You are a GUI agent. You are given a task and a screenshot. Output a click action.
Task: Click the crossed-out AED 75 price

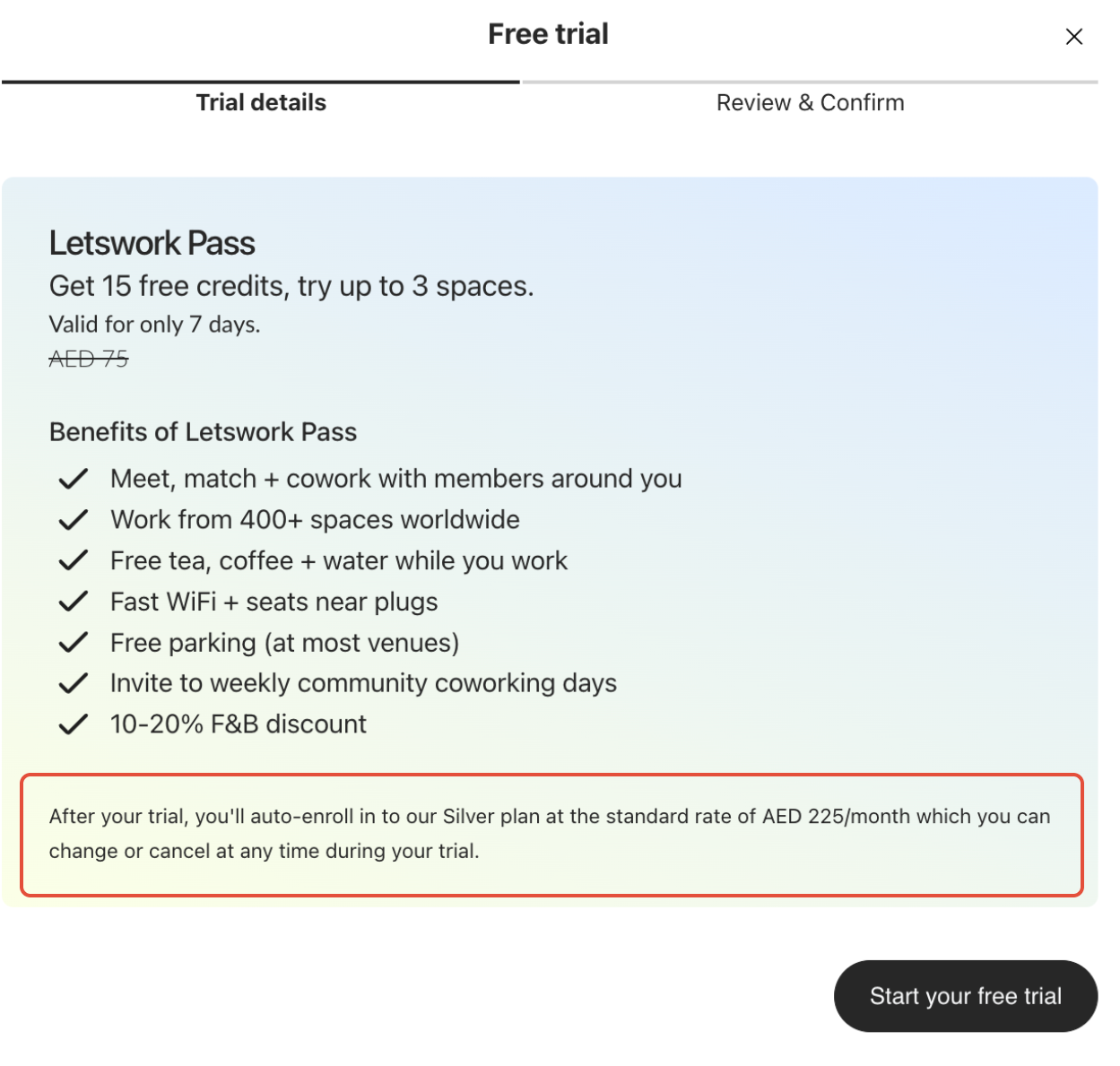tap(89, 360)
